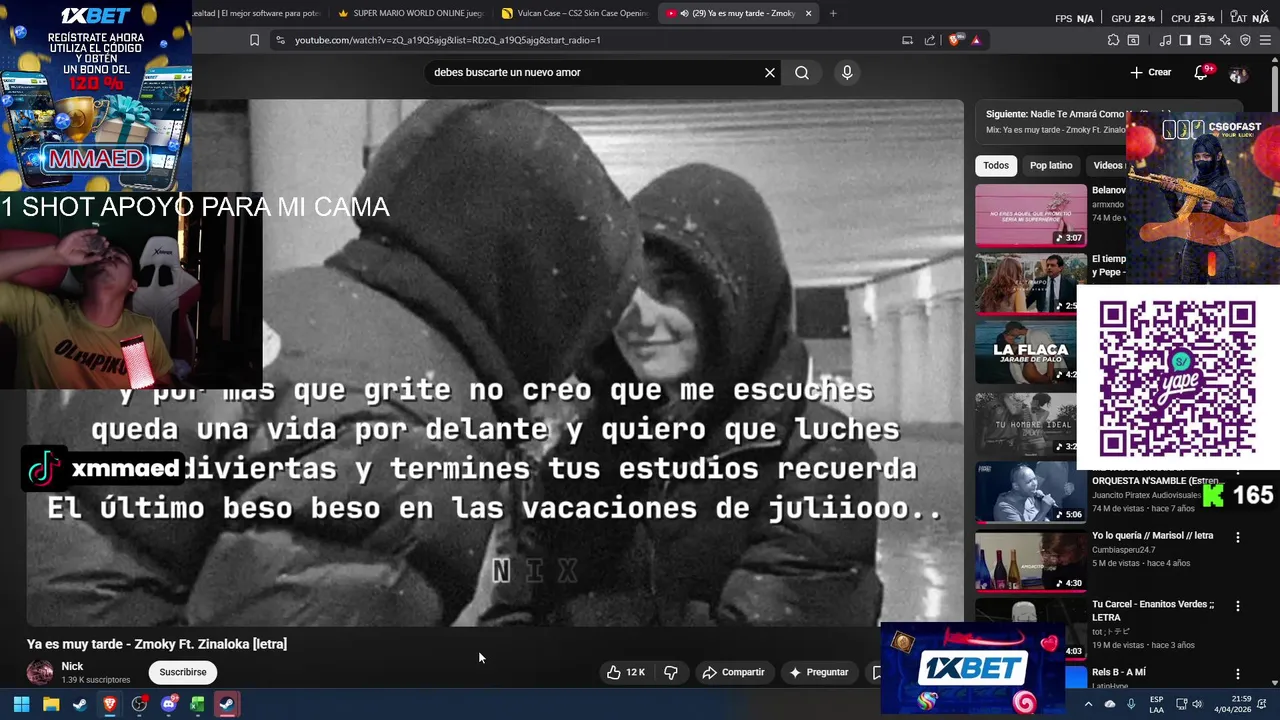1280x720 pixels.
Task: Open options for 'Yo lo quería // Marisol'
Action: [1238, 537]
